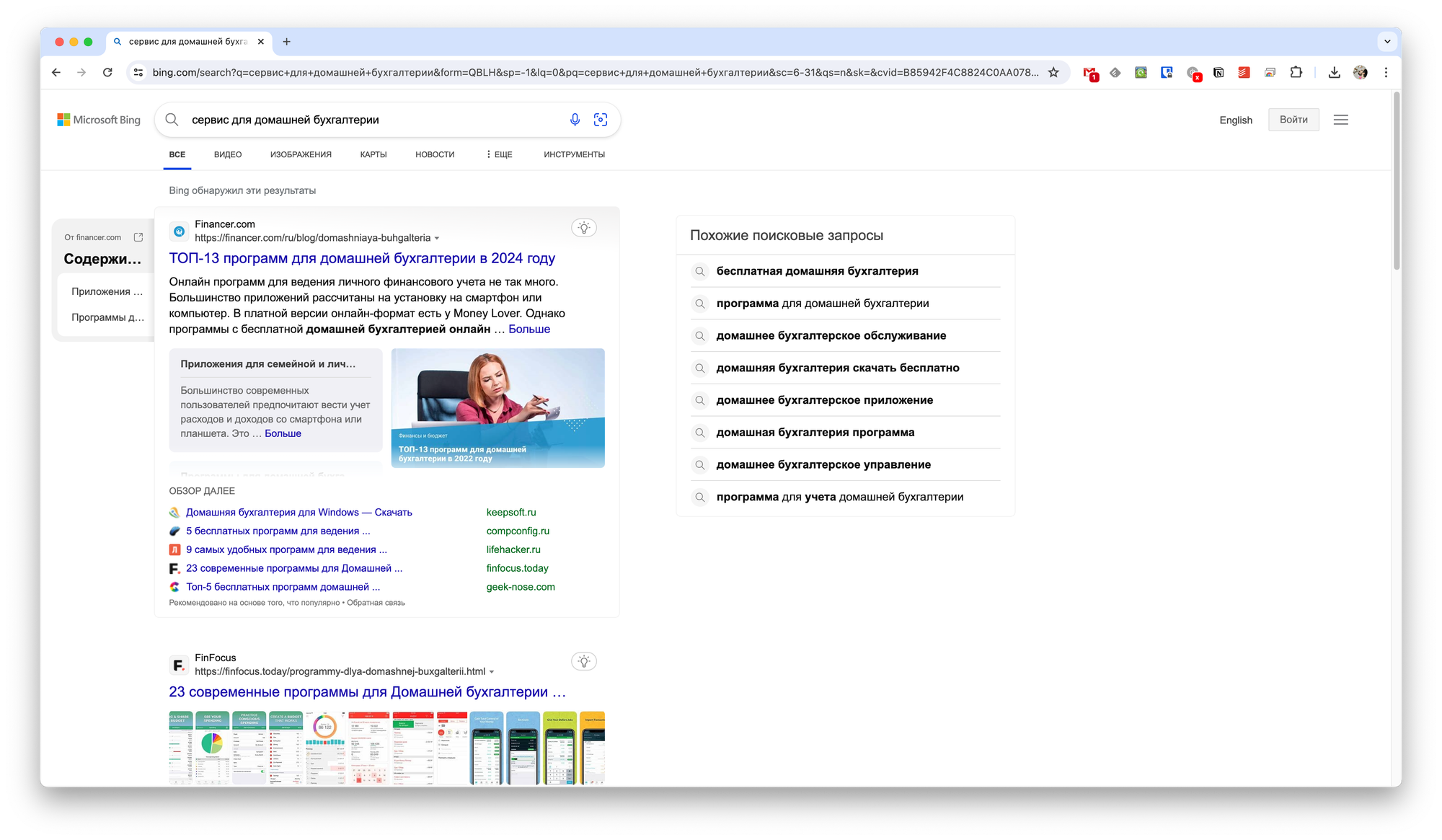Screen dimensions: 1442x840
Task: Click the lightbulb icon next to Financer.com result
Action: pos(584,228)
